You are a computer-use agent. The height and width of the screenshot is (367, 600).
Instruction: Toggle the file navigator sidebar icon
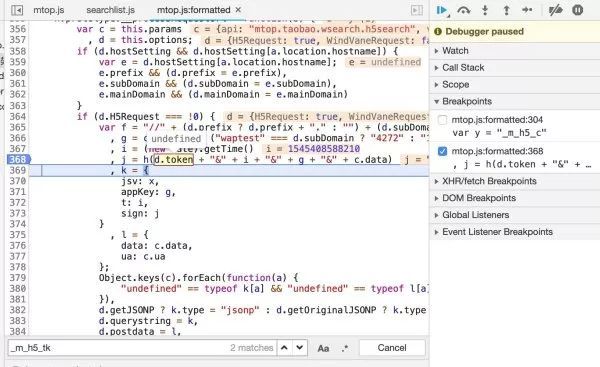point(17,10)
